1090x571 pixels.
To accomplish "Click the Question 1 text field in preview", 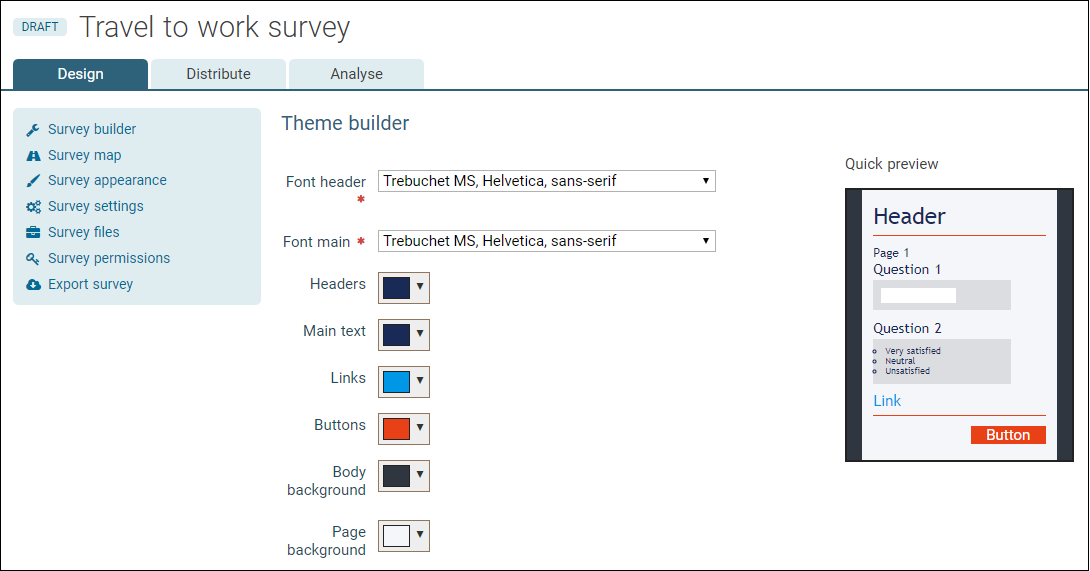I will click(918, 296).
